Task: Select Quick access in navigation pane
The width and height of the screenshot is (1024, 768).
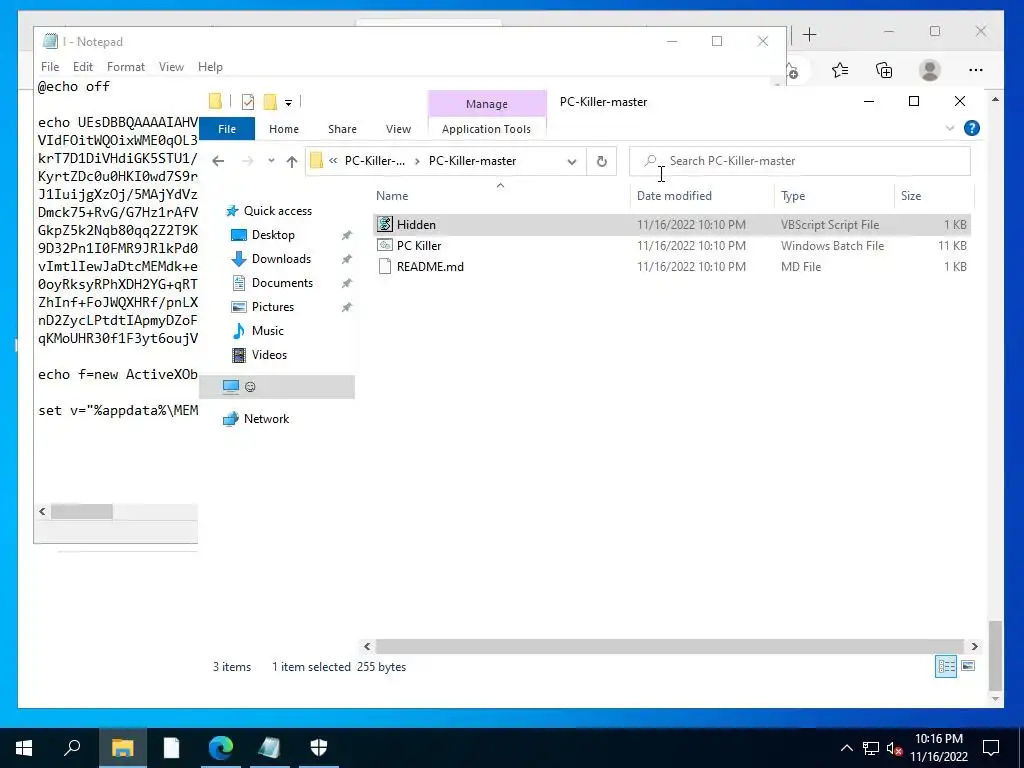Action: point(278,210)
